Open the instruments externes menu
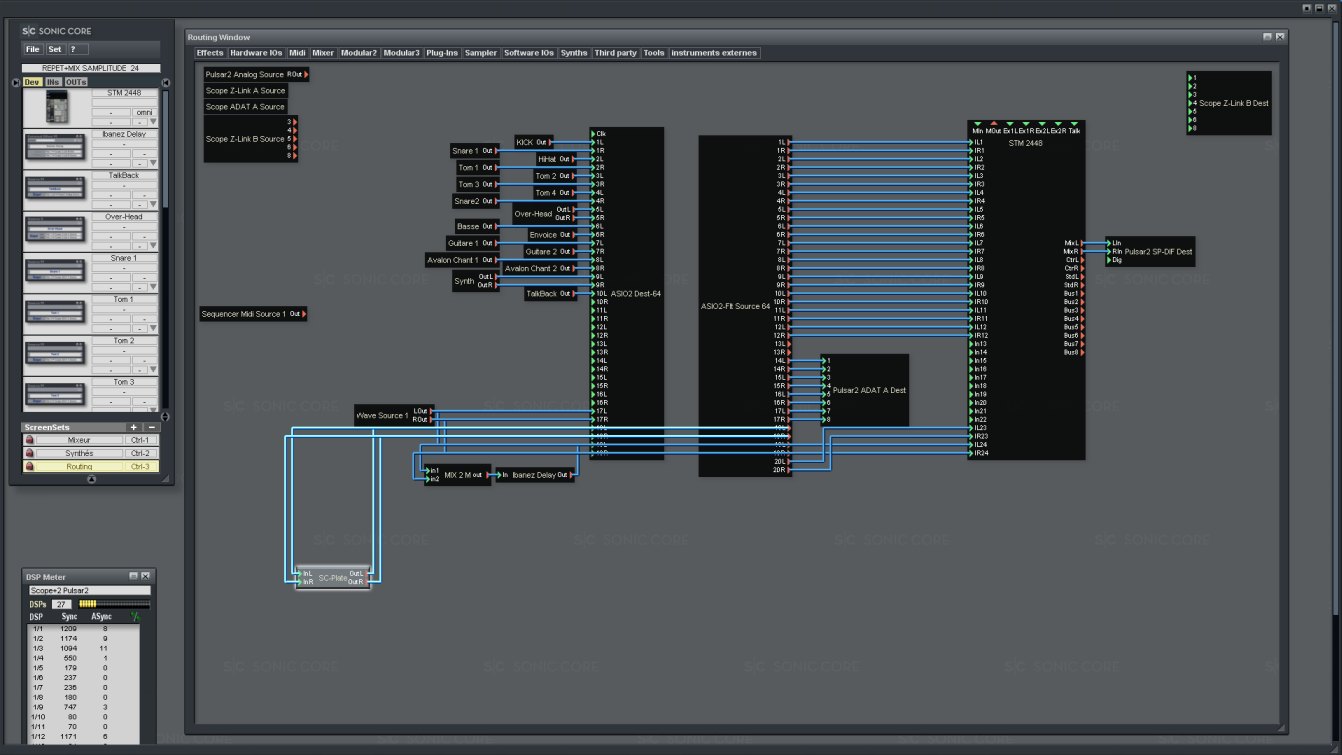This screenshot has width=1342, height=755. 715,53
